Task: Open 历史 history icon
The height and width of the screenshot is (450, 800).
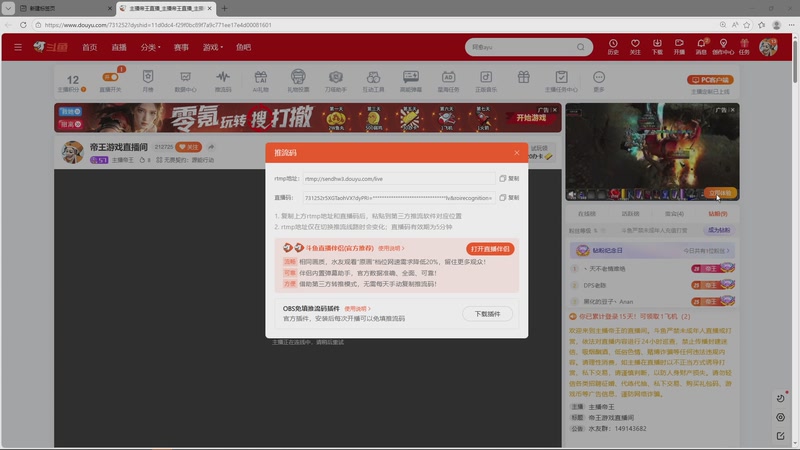Action: coord(613,47)
